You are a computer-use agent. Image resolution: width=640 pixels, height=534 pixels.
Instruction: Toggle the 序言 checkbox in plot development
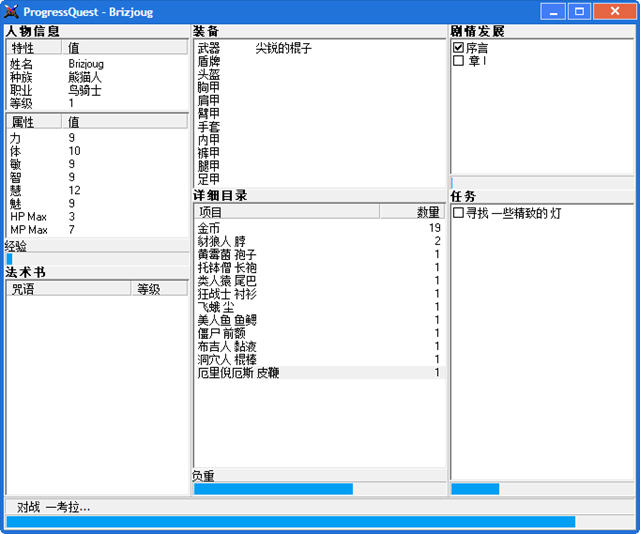click(x=458, y=48)
